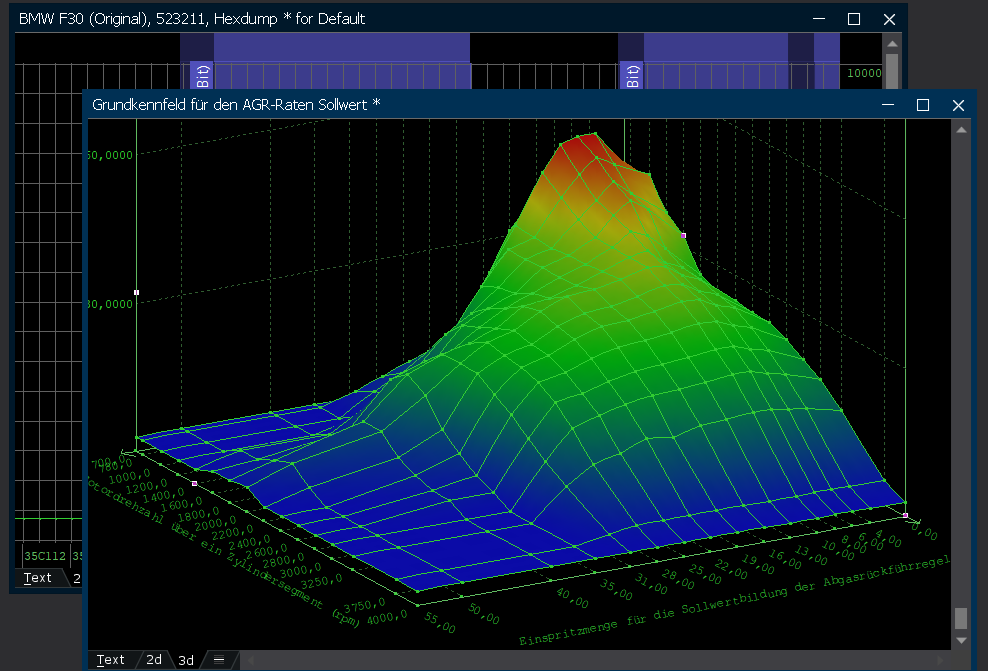
Task: Click the white marker on the left vertical axis
Action: tap(136, 293)
